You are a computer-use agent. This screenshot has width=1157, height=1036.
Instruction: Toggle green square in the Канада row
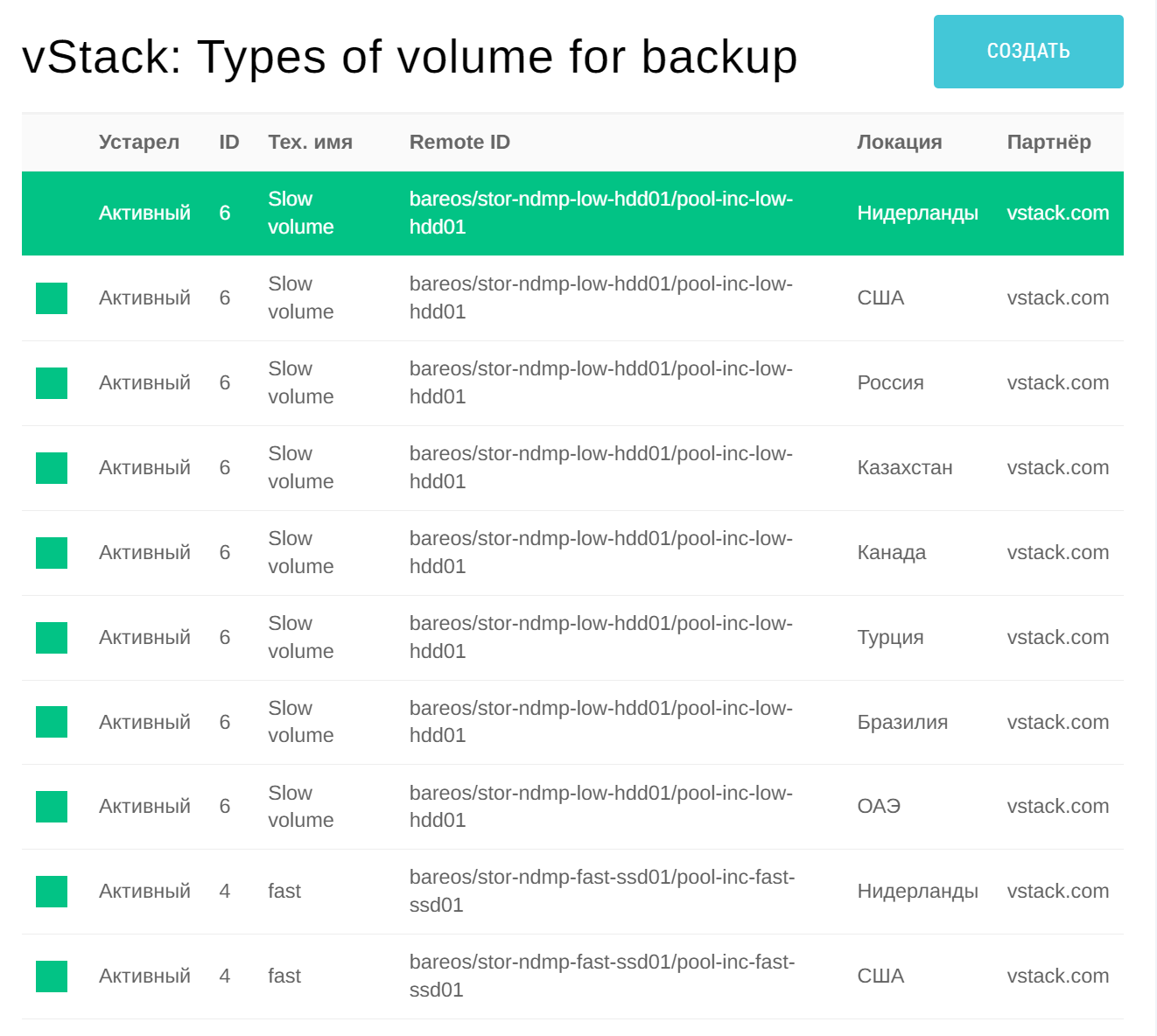click(x=52, y=553)
